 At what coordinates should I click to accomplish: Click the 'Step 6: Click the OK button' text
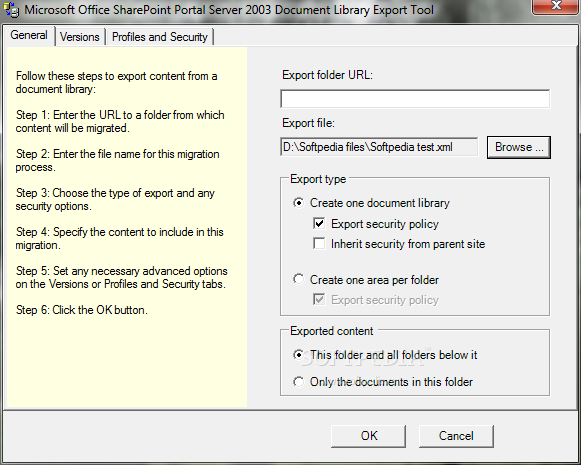[x=82, y=310]
